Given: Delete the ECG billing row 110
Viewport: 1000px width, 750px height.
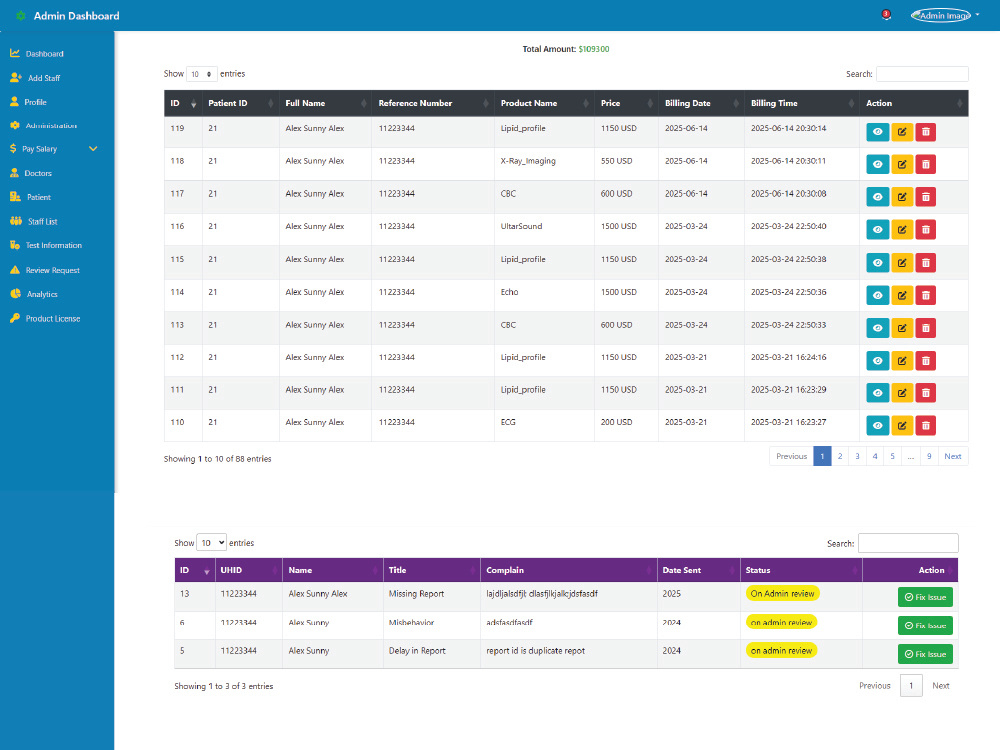Looking at the screenshot, I should pos(925,425).
